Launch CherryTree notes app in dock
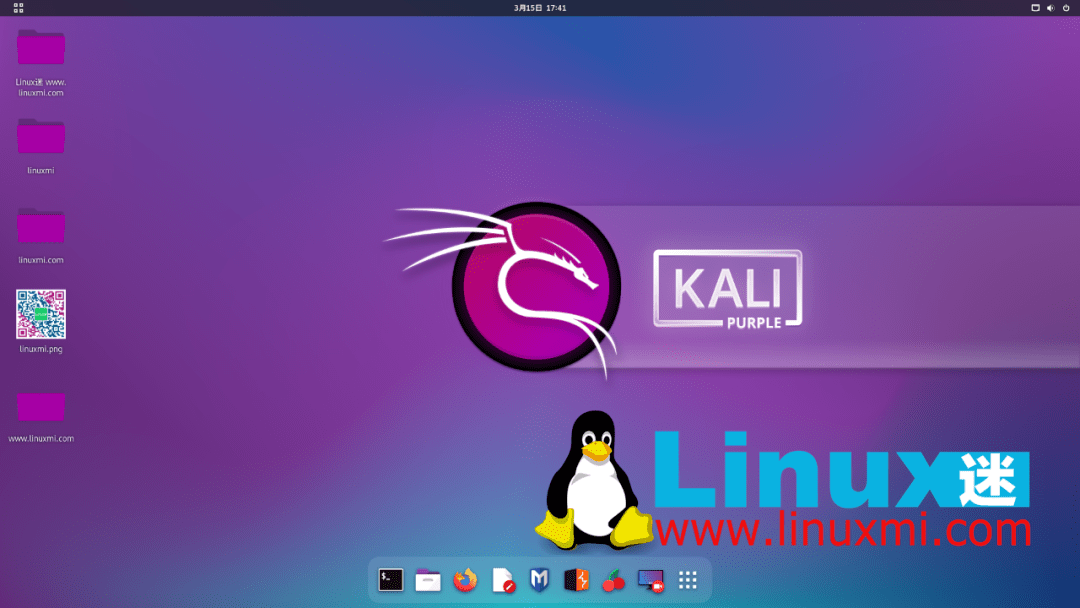Image resolution: width=1080 pixels, height=608 pixels. tap(613, 580)
